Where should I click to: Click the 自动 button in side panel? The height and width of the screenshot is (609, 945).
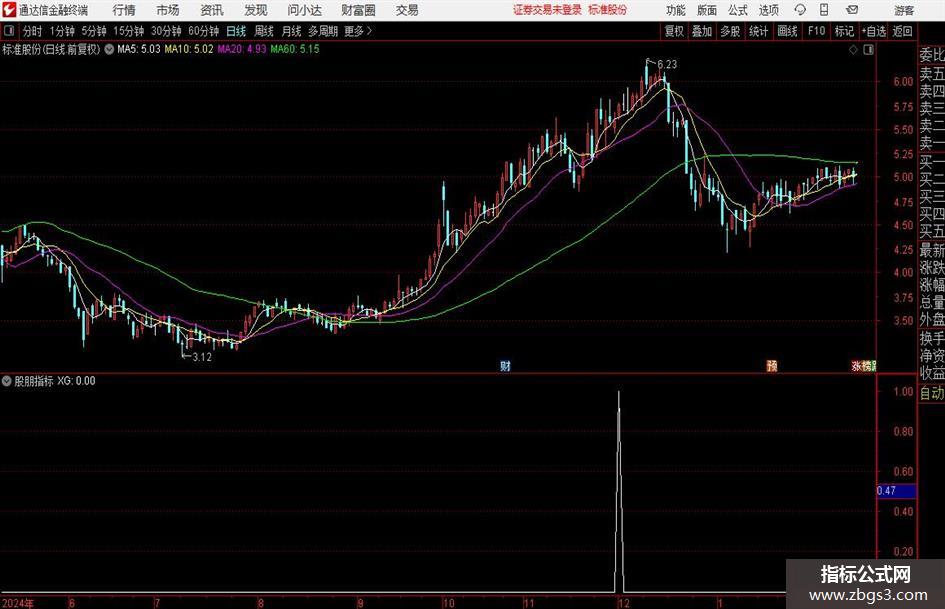click(932, 393)
